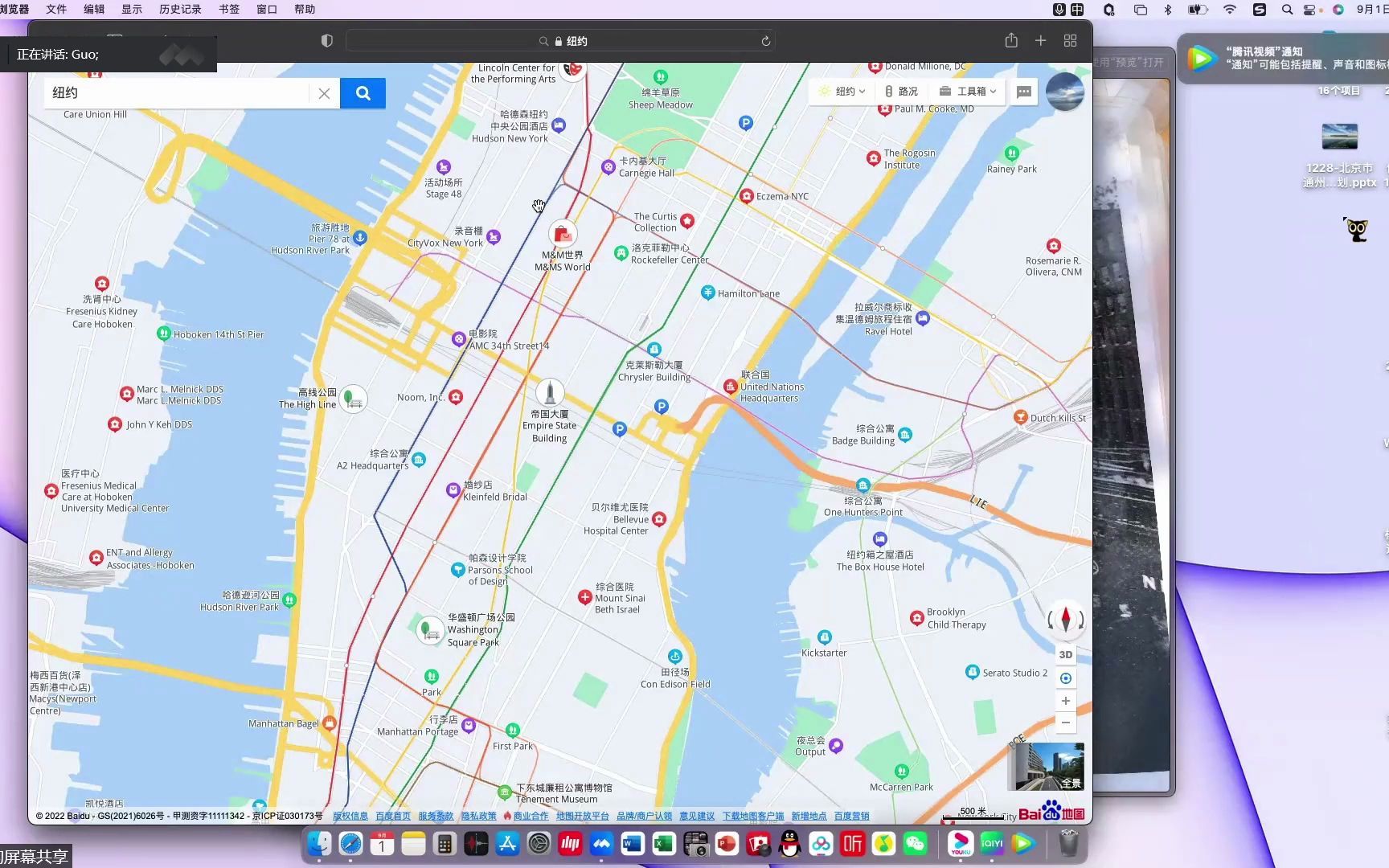Select the Carnegie Hall purple marker
The height and width of the screenshot is (868, 1389).
pyautogui.click(x=608, y=166)
